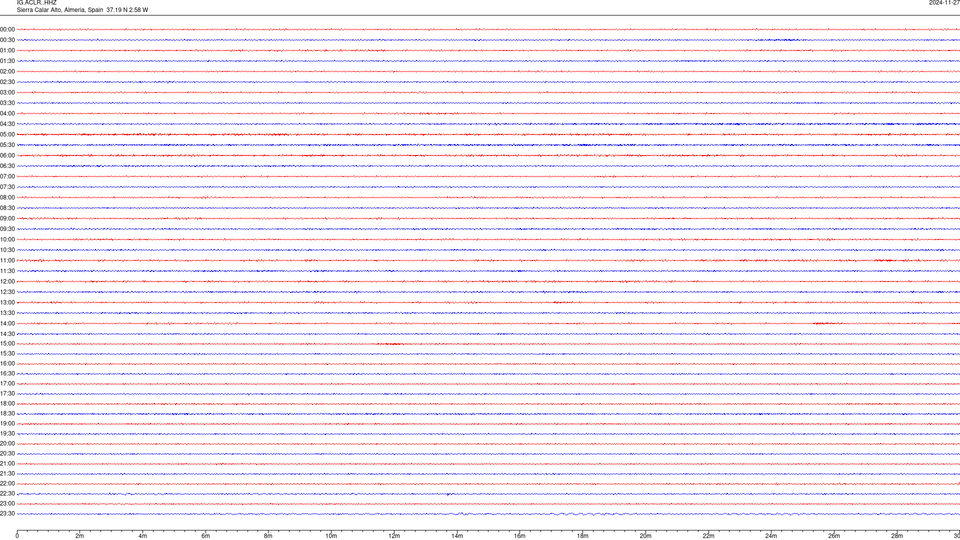The height and width of the screenshot is (540, 960).
Task: Select the 00:00 row time label
Action: coord(7,29)
